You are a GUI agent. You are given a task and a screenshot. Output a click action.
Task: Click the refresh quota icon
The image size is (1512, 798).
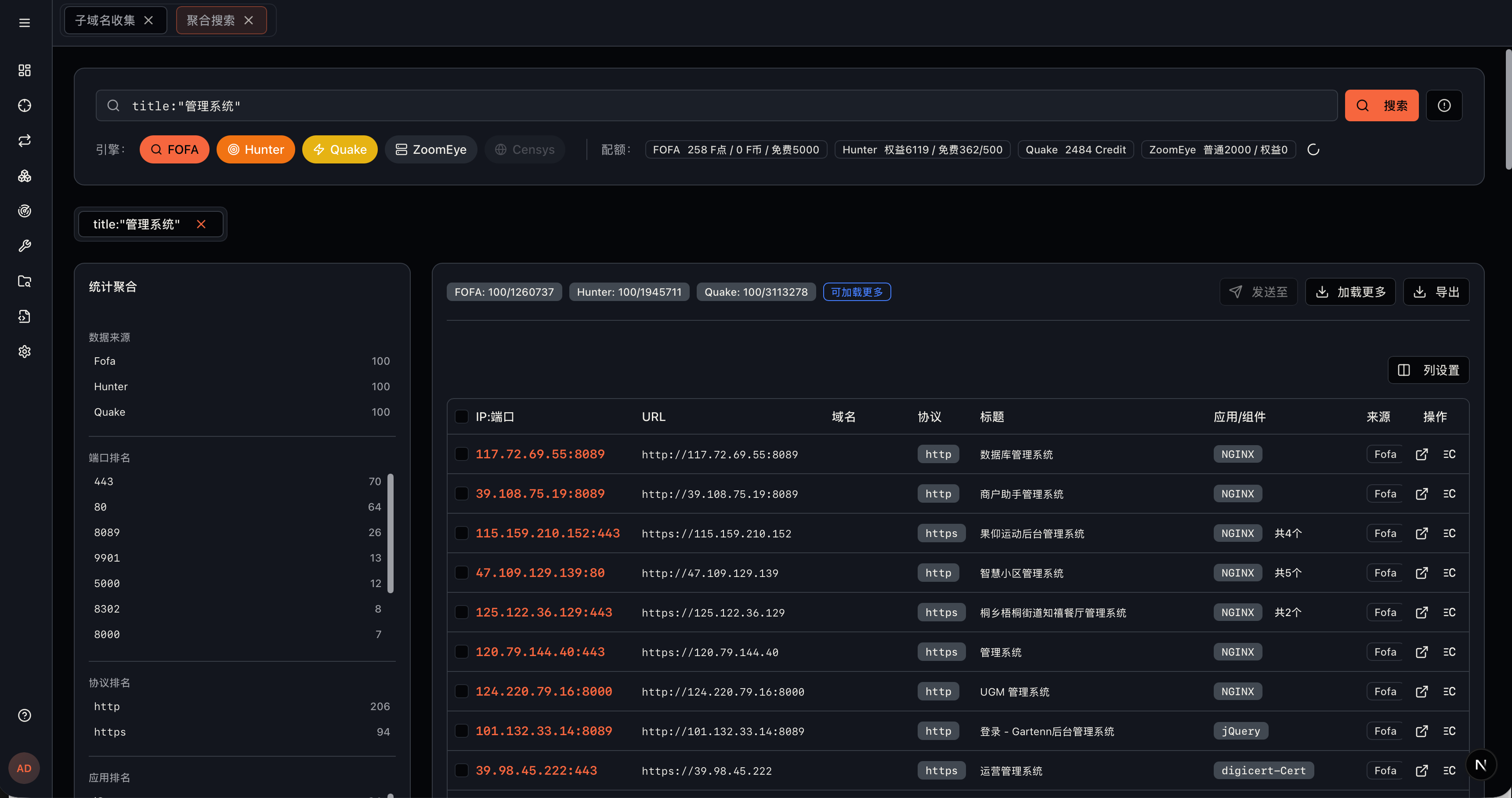click(x=1313, y=150)
